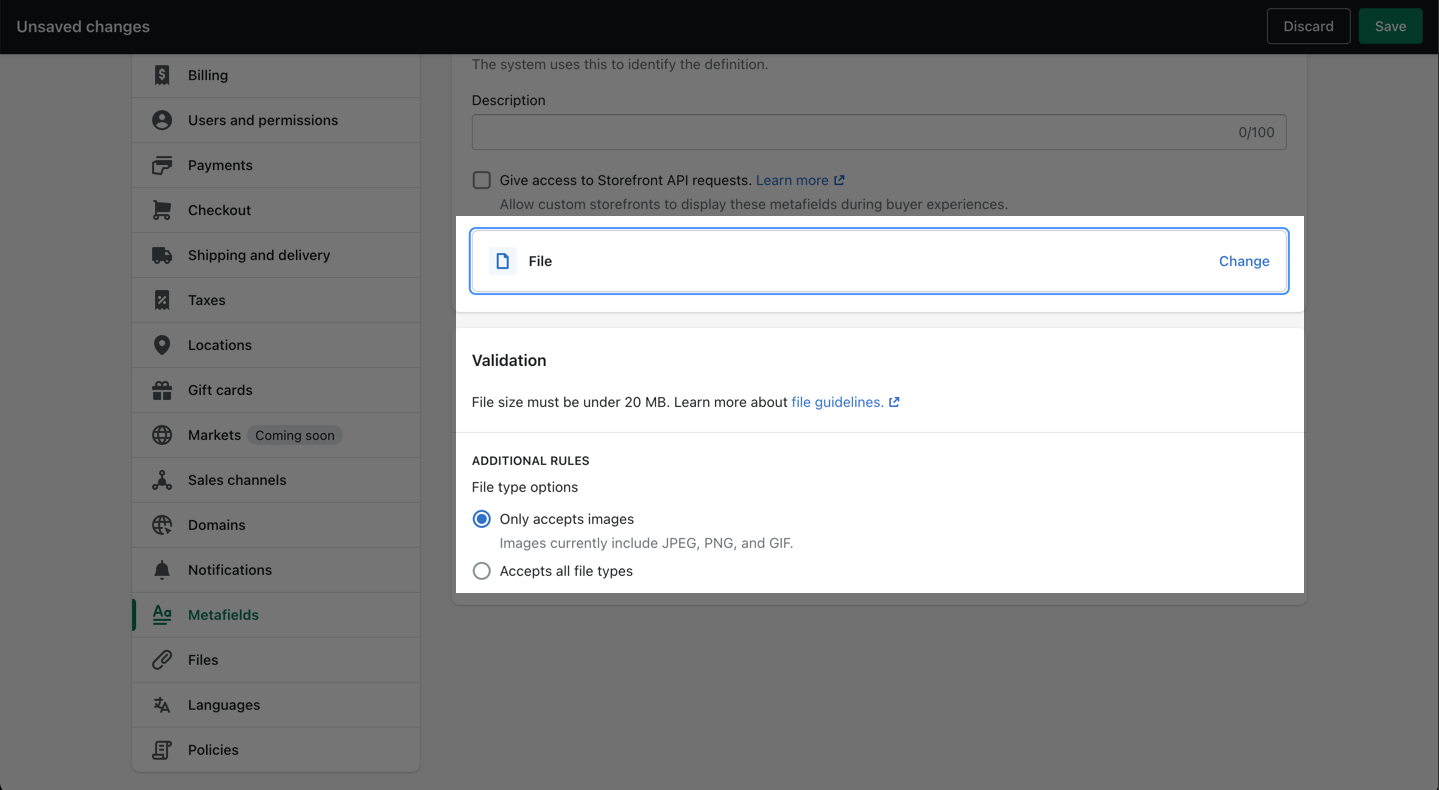Open Files settings

(x=276, y=660)
